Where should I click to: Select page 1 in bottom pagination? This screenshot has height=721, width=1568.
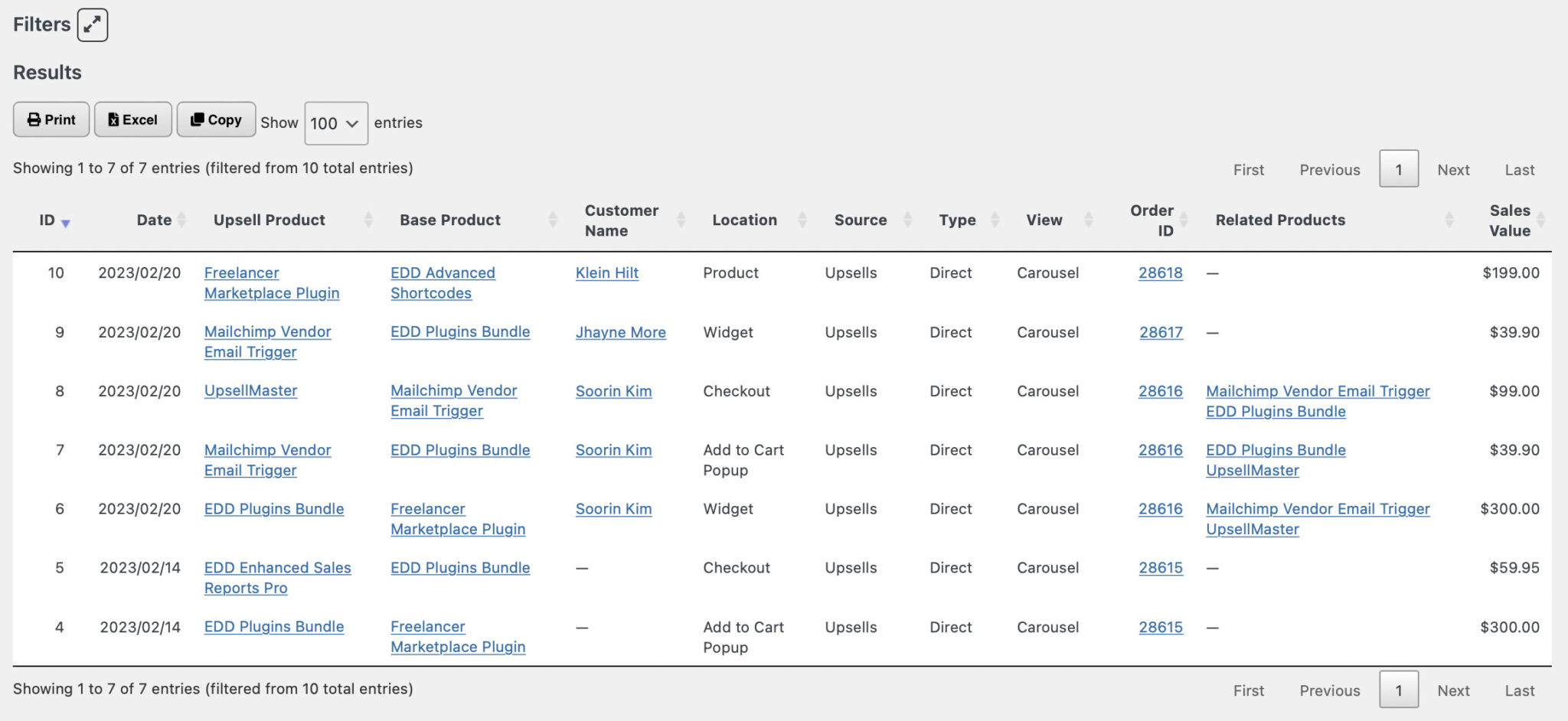pyautogui.click(x=1398, y=690)
